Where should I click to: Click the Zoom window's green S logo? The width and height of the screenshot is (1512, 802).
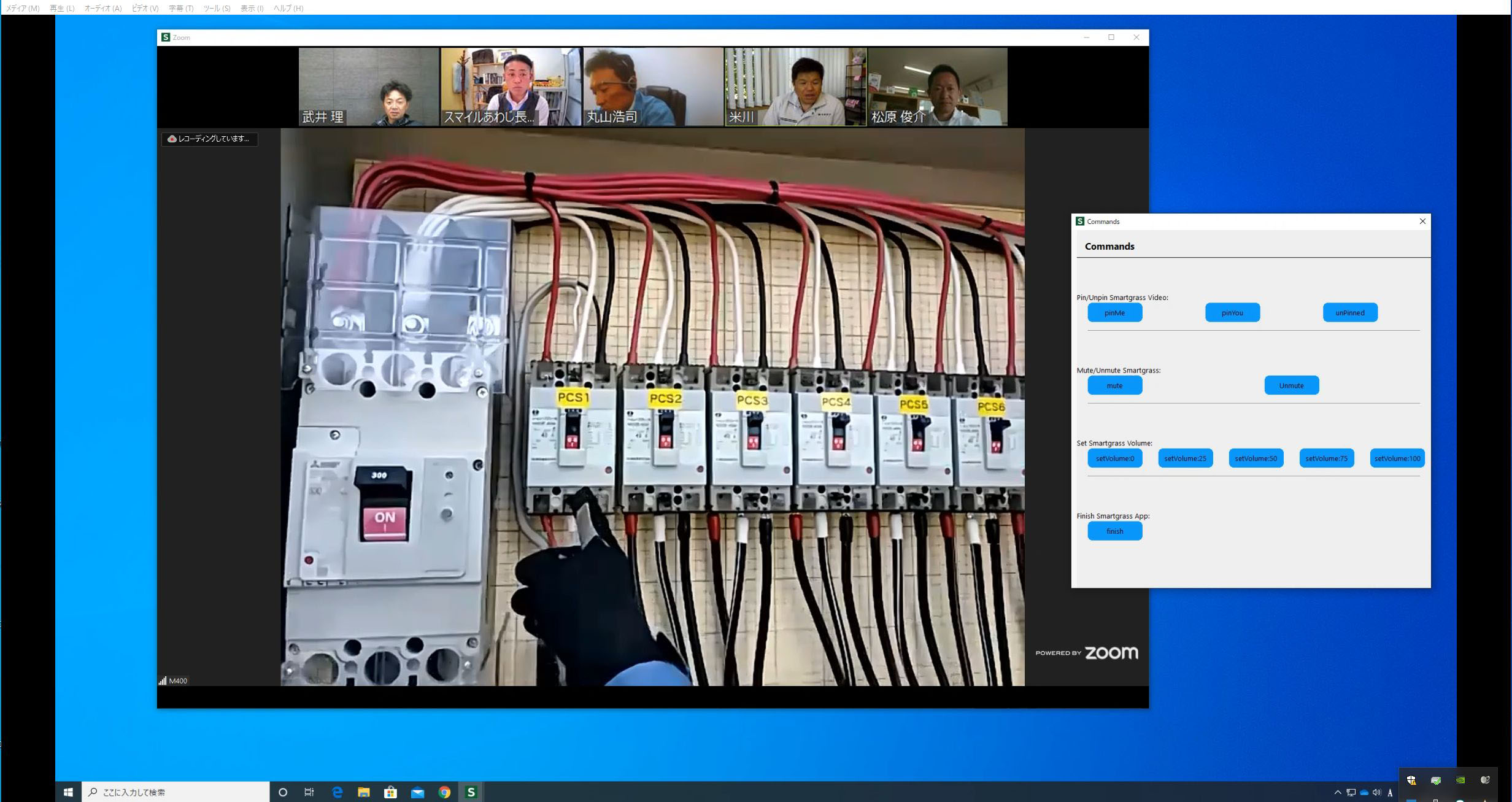click(x=165, y=37)
